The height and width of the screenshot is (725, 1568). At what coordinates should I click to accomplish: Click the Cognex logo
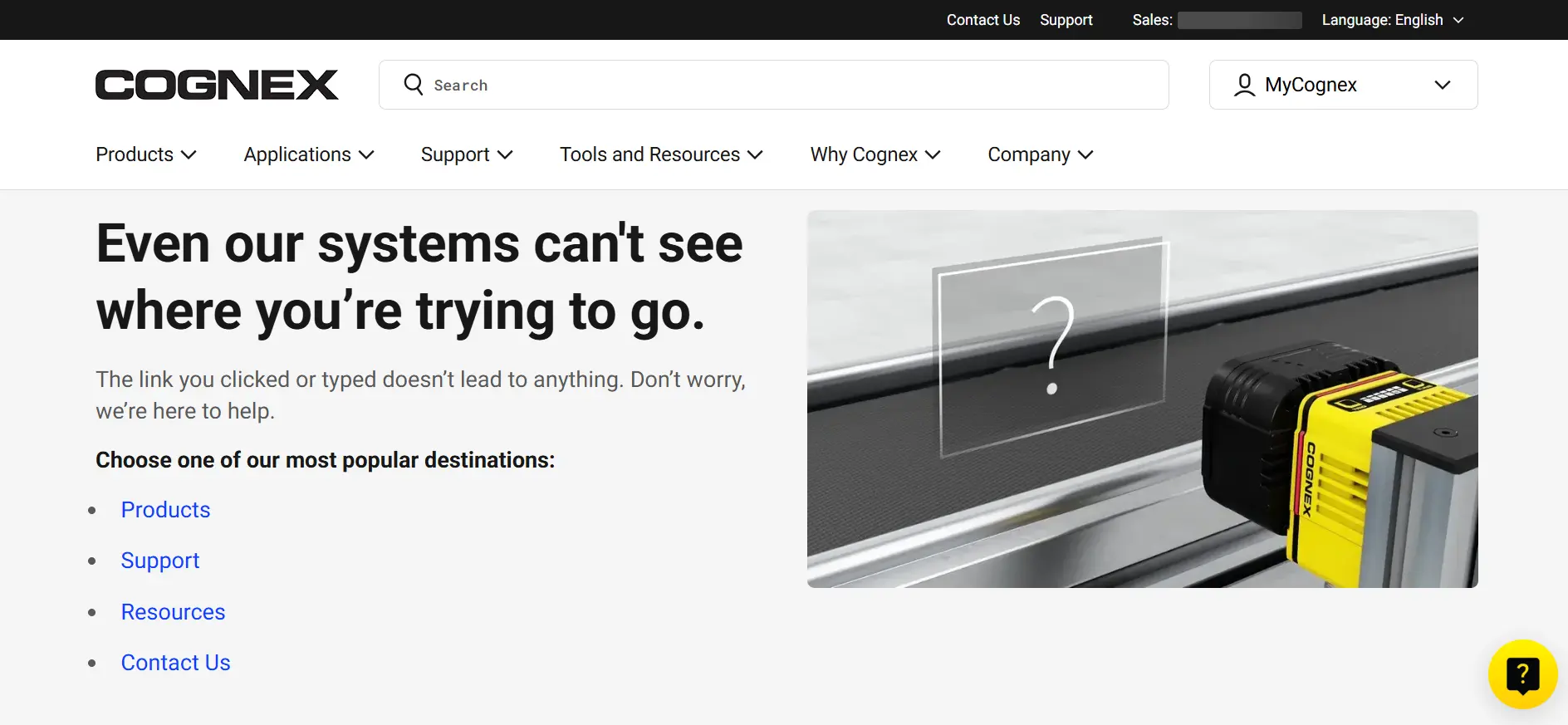pyautogui.click(x=217, y=85)
